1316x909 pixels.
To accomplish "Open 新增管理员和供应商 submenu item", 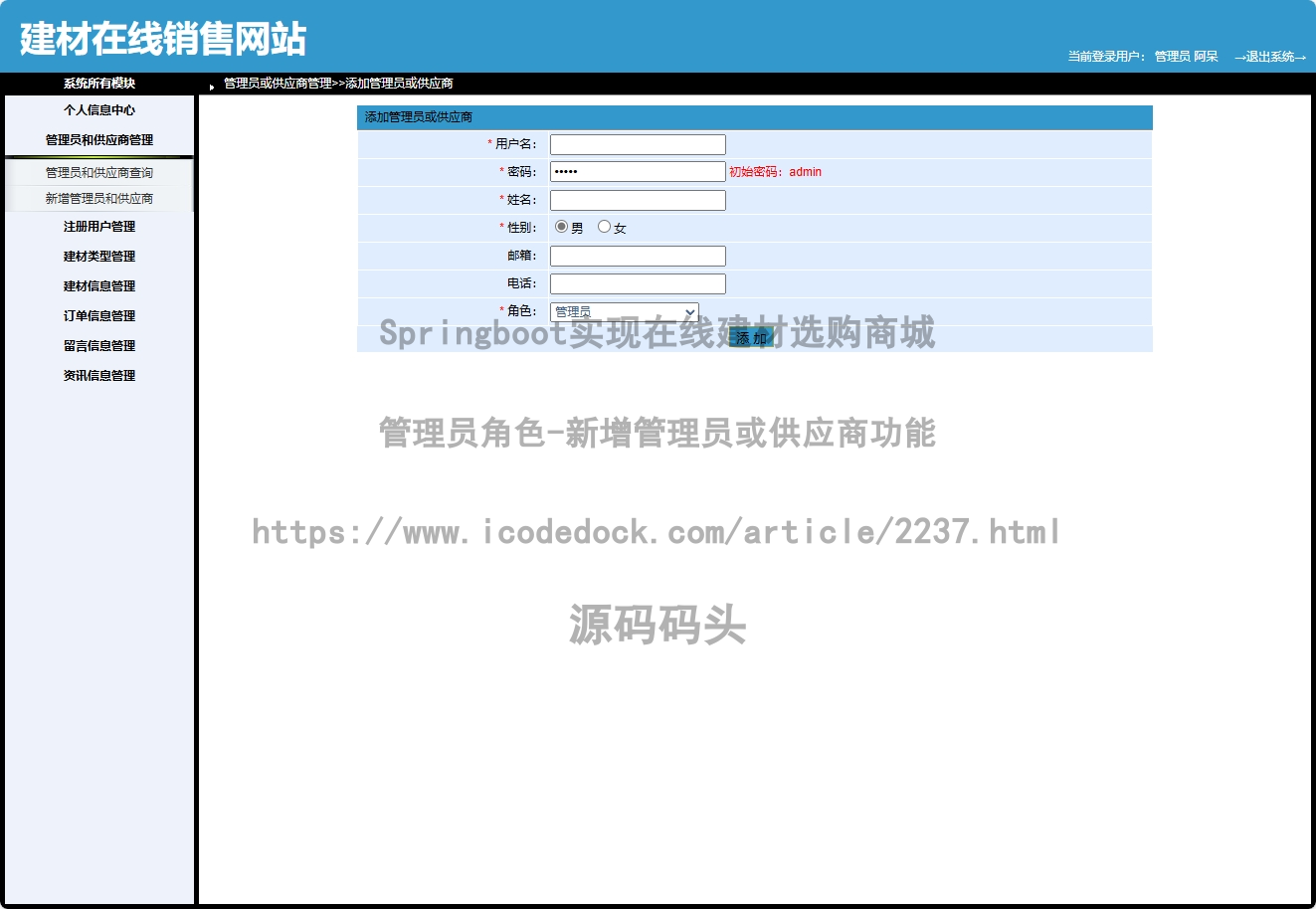I will click(x=99, y=199).
